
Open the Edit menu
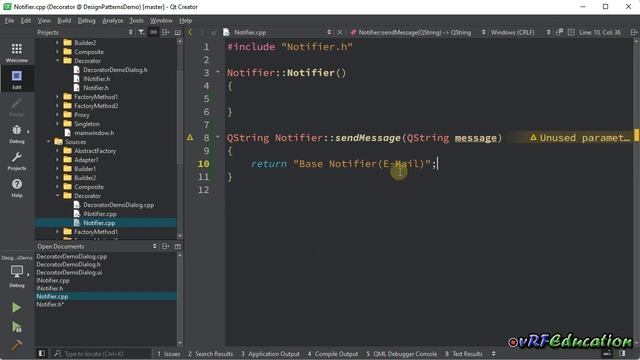pos(26,20)
